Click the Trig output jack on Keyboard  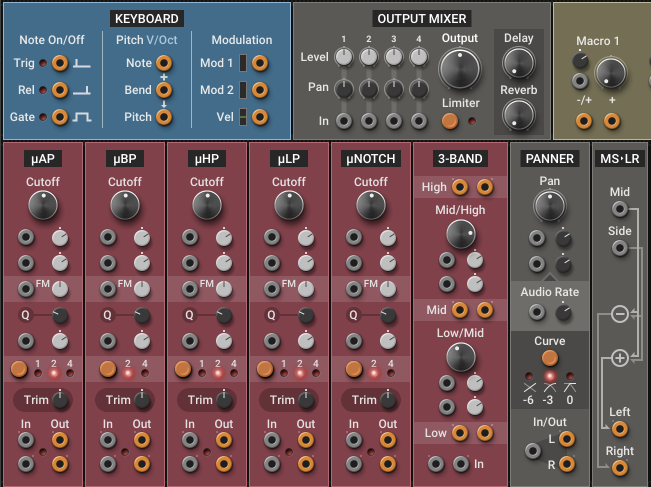[x=60, y=64]
